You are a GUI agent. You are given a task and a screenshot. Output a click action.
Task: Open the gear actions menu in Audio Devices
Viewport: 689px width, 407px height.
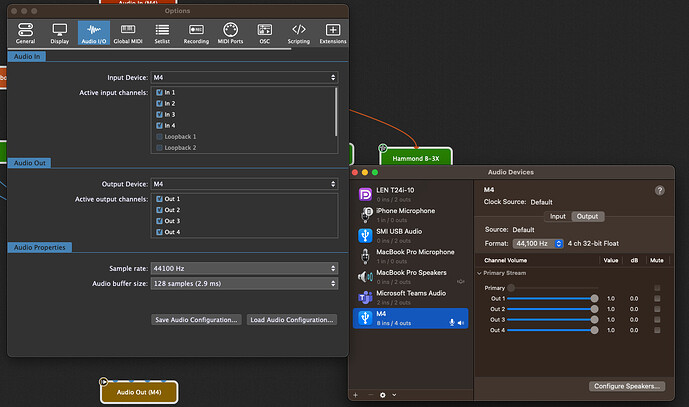[383, 395]
